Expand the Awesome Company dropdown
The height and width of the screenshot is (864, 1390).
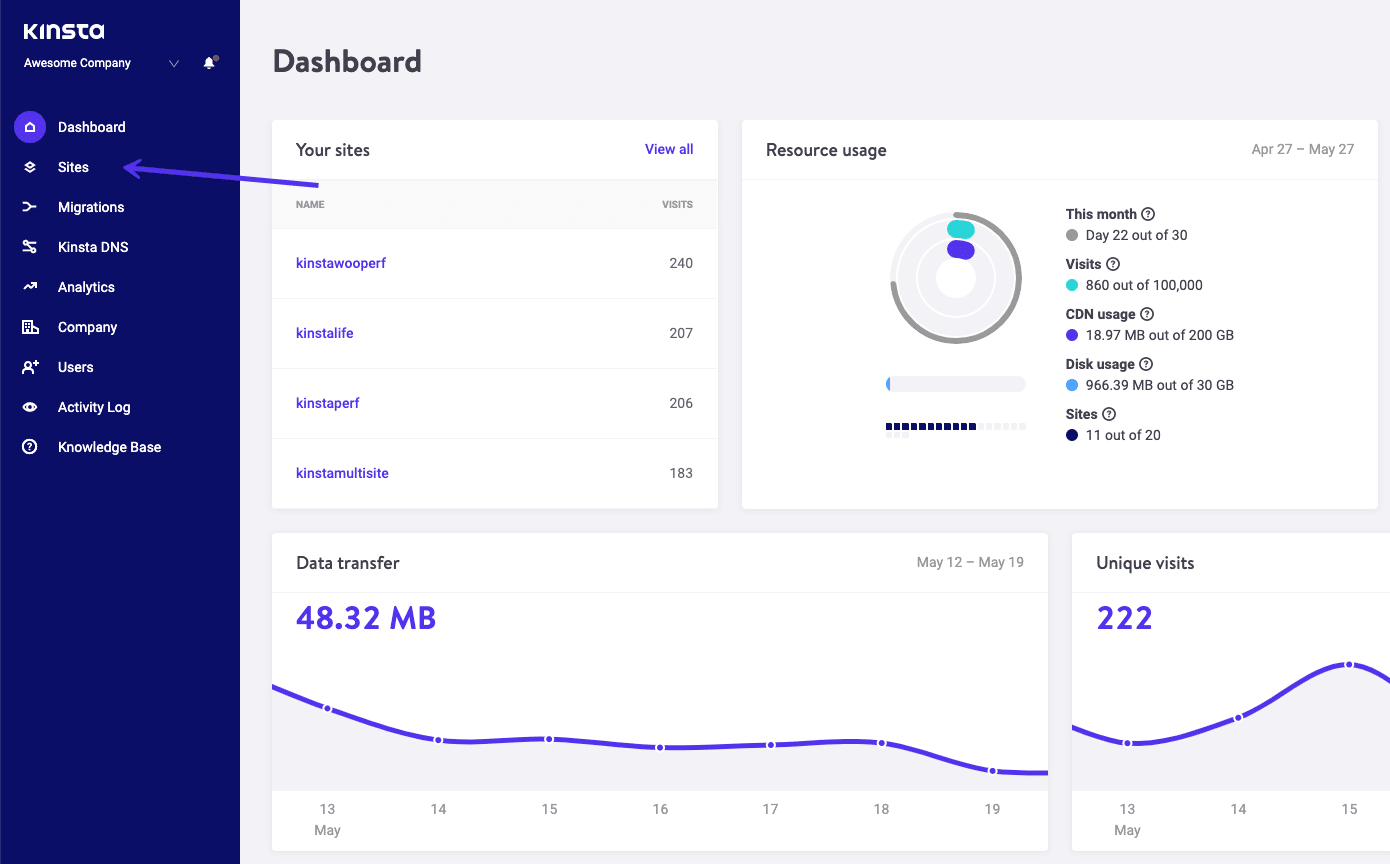[x=174, y=63]
